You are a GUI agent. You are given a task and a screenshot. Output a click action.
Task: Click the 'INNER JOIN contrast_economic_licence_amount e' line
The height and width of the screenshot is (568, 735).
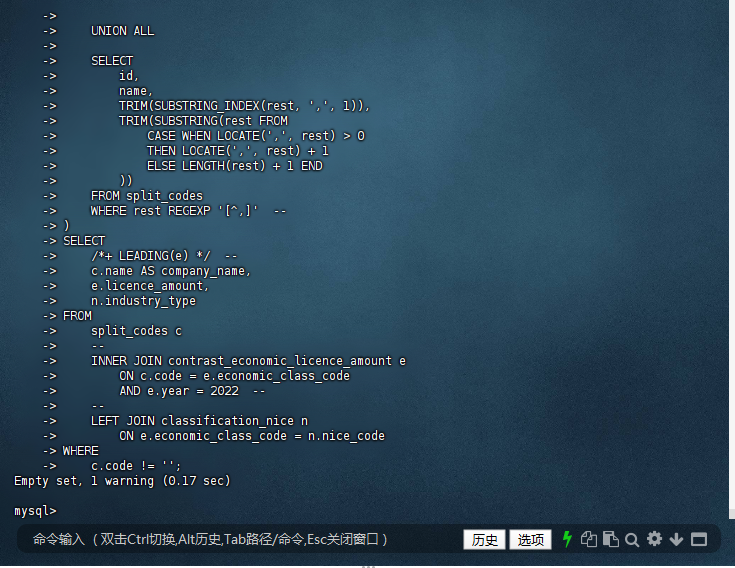248,361
